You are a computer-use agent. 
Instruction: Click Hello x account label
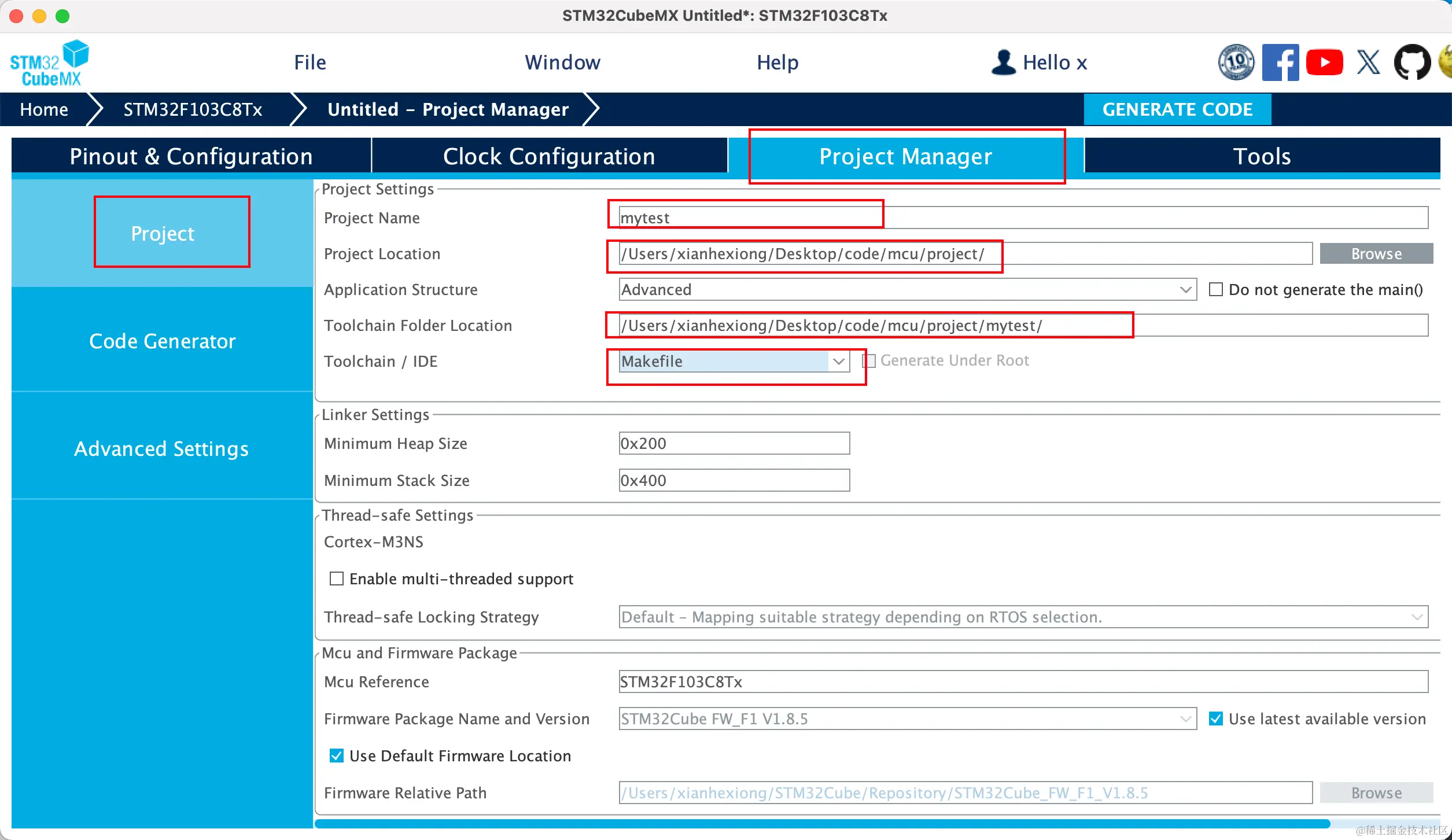[1055, 62]
